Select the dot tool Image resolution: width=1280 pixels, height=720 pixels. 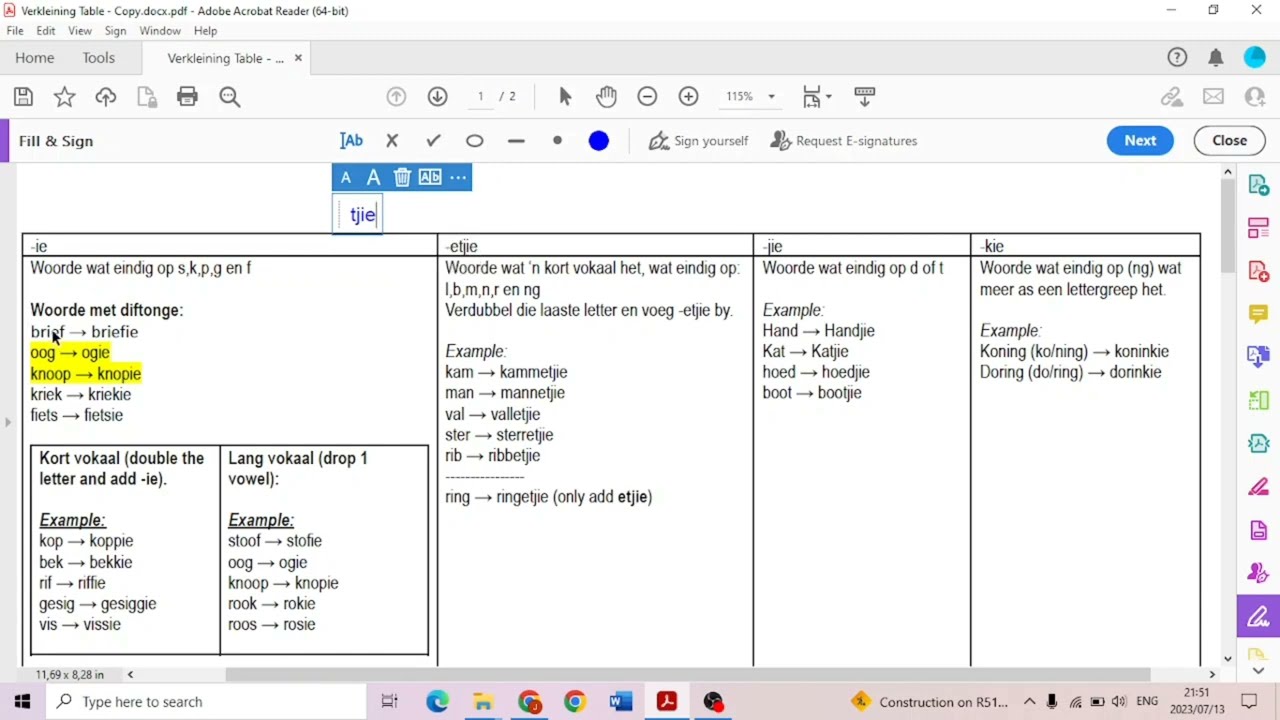point(557,141)
